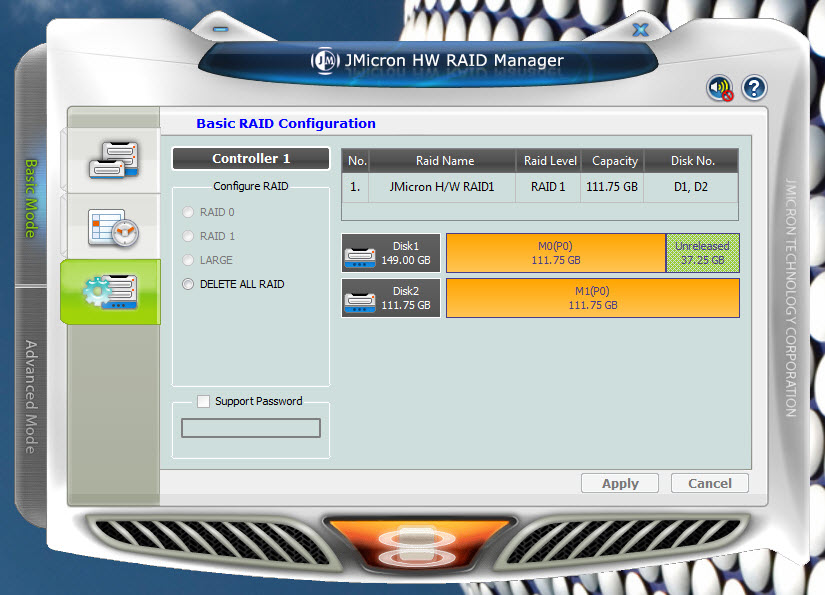Enable the Support Password checkbox
The height and width of the screenshot is (595, 825).
point(203,401)
